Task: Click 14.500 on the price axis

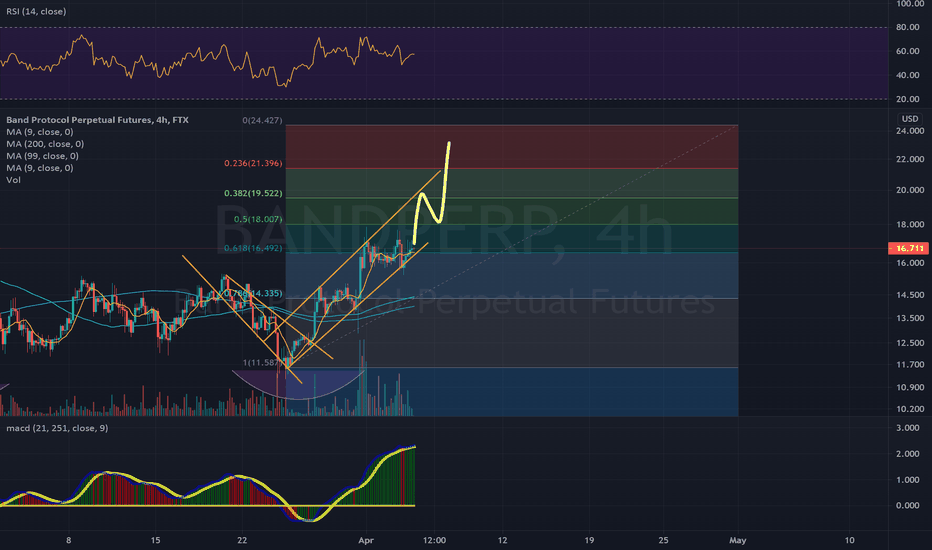Action: [910, 295]
